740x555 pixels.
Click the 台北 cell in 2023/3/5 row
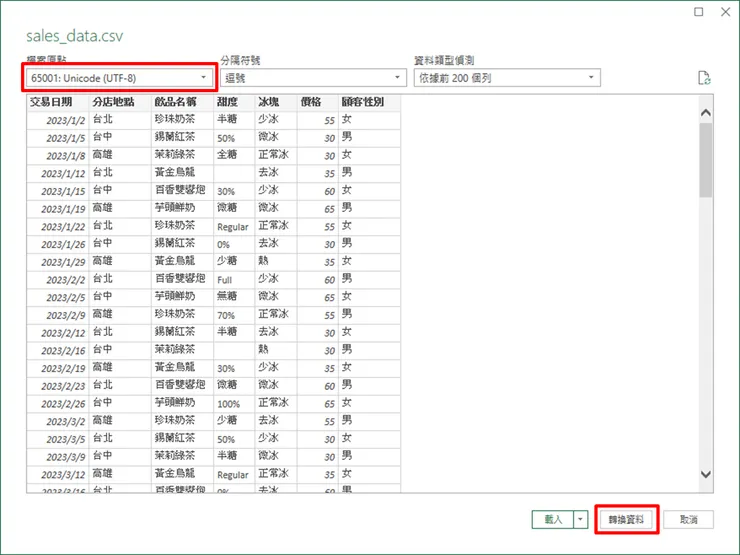tap(120, 439)
